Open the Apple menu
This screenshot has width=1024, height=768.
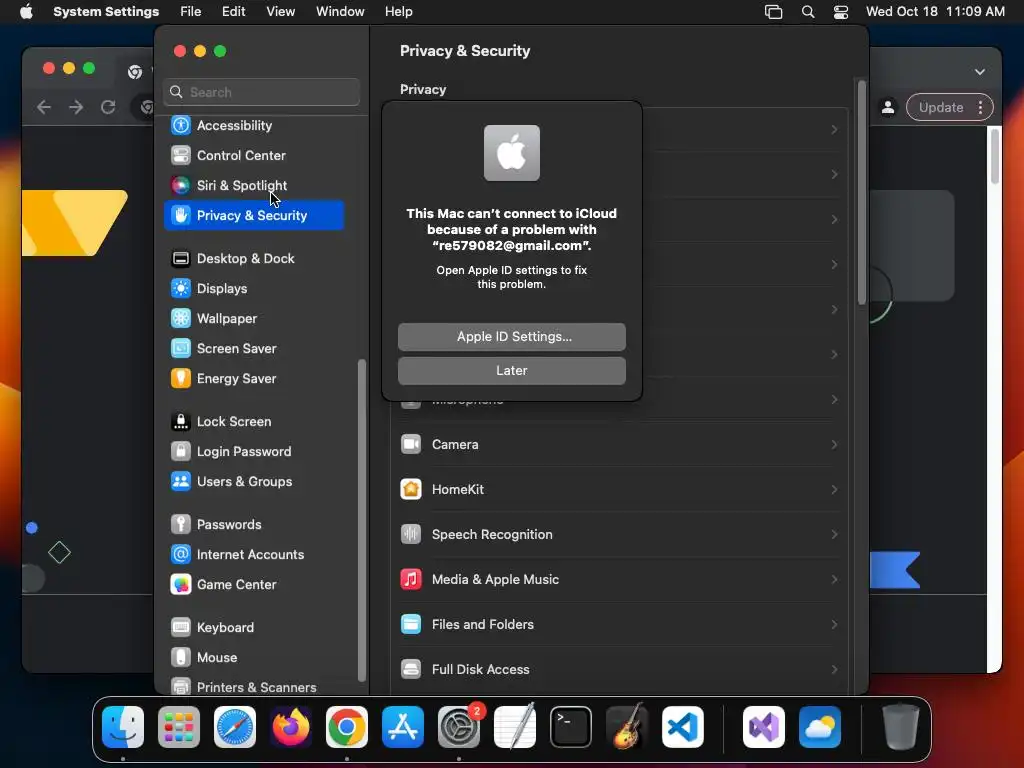[26, 12]
